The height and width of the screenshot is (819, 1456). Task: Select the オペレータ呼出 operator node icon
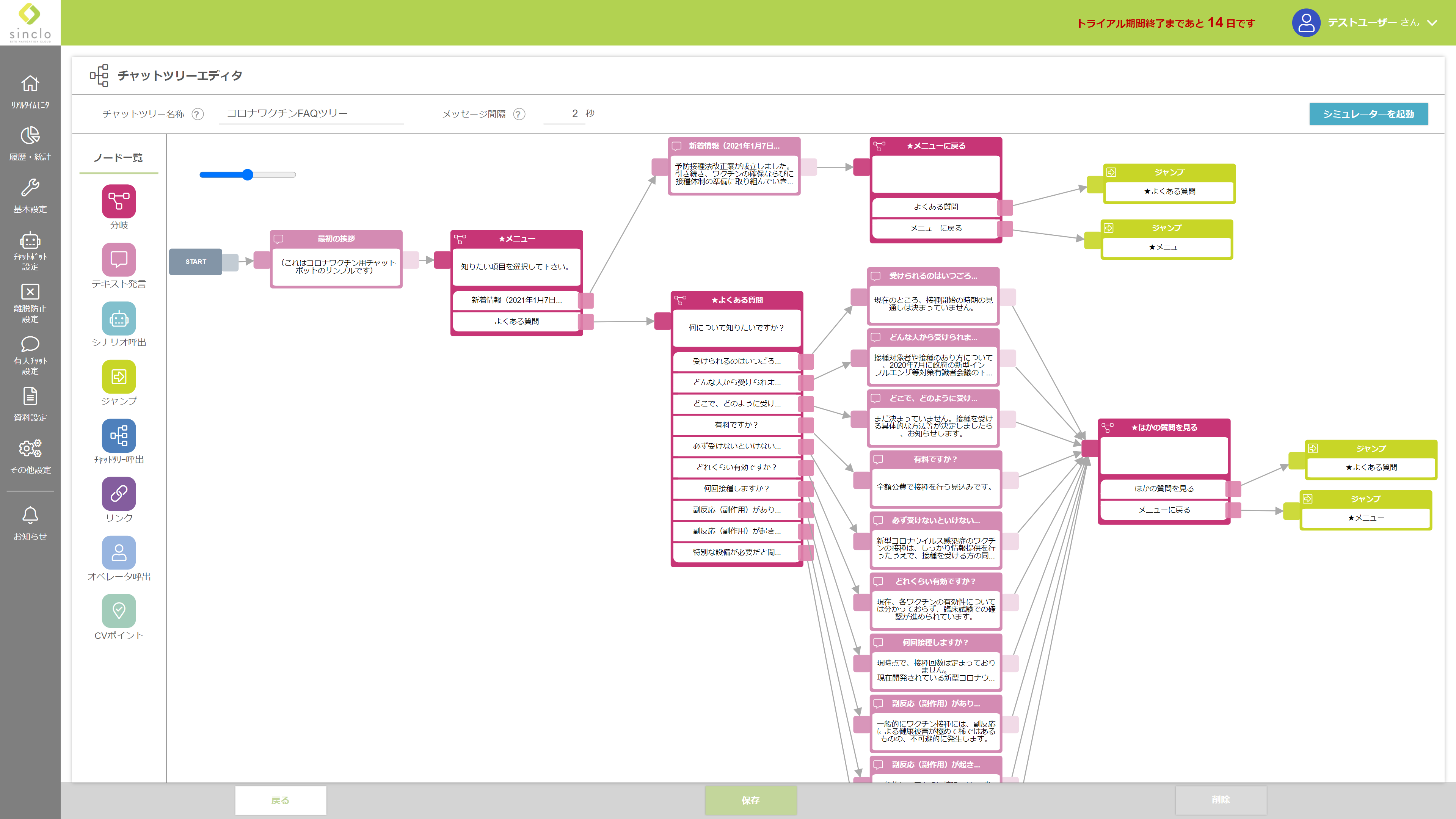[119, 553]
